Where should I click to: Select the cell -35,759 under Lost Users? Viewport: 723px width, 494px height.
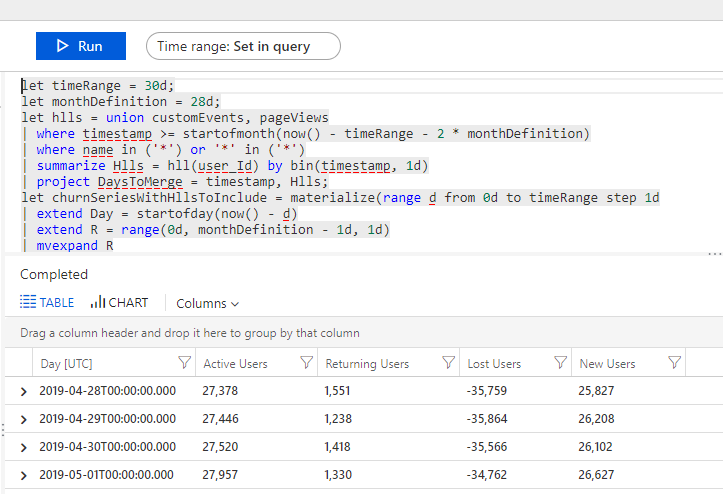pos(486,391)
